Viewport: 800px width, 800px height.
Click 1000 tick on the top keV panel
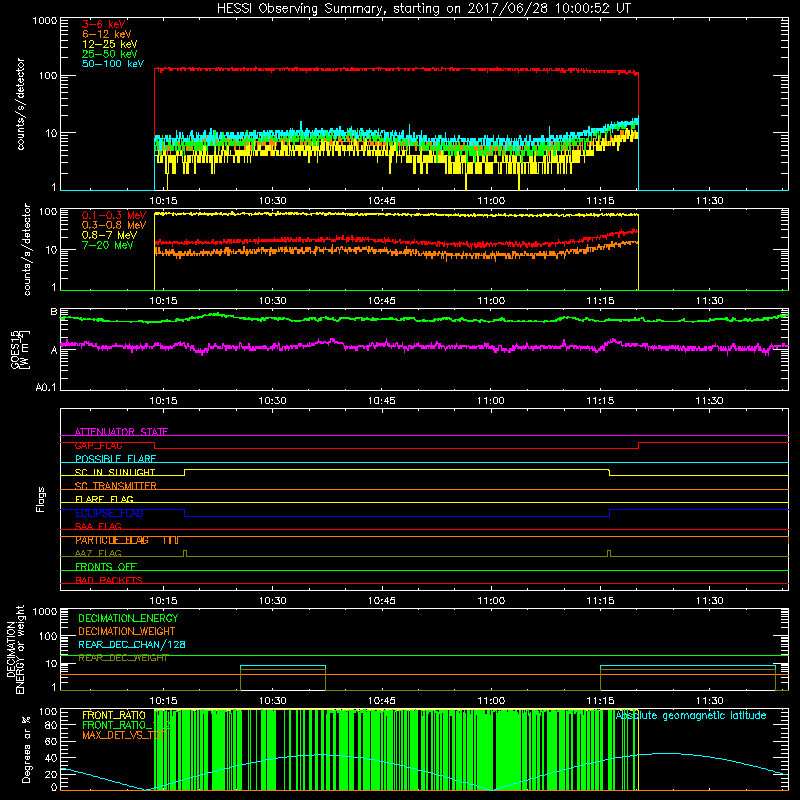click(45, 21)
